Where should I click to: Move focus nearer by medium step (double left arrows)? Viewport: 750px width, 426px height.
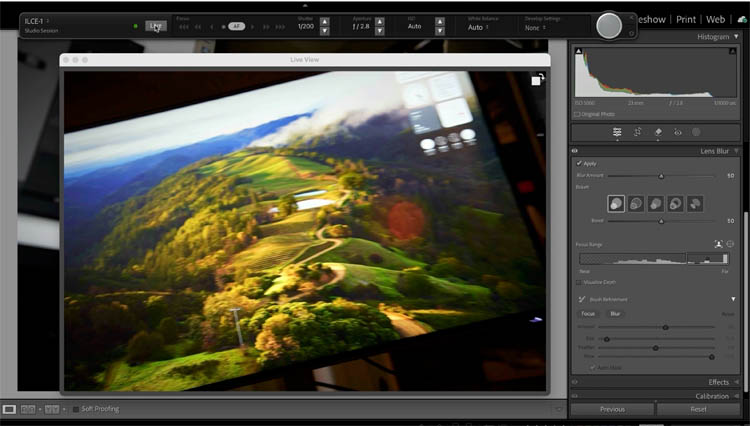[x=198, y=27]
